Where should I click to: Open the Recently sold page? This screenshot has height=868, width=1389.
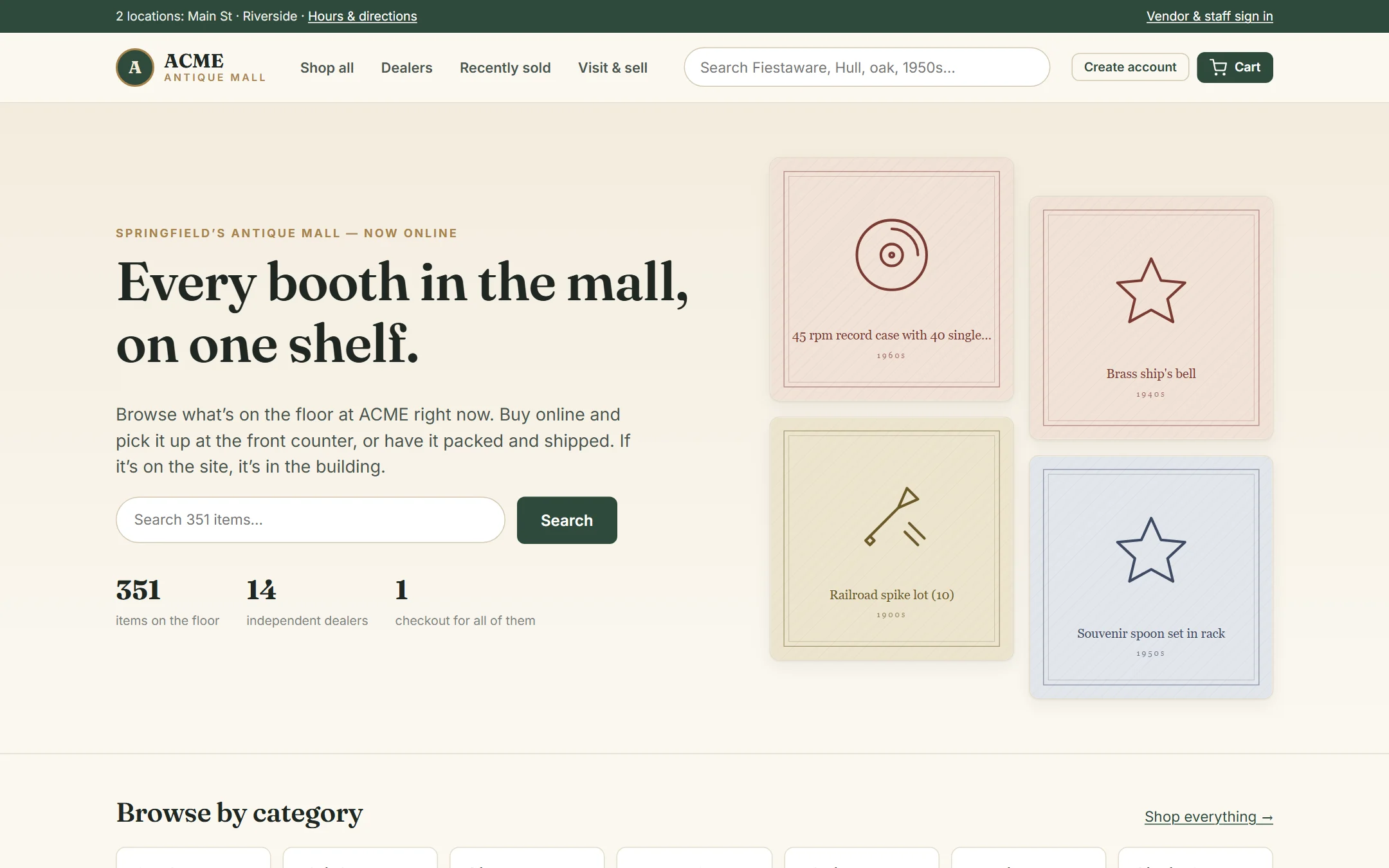click(x=505, y=68)
